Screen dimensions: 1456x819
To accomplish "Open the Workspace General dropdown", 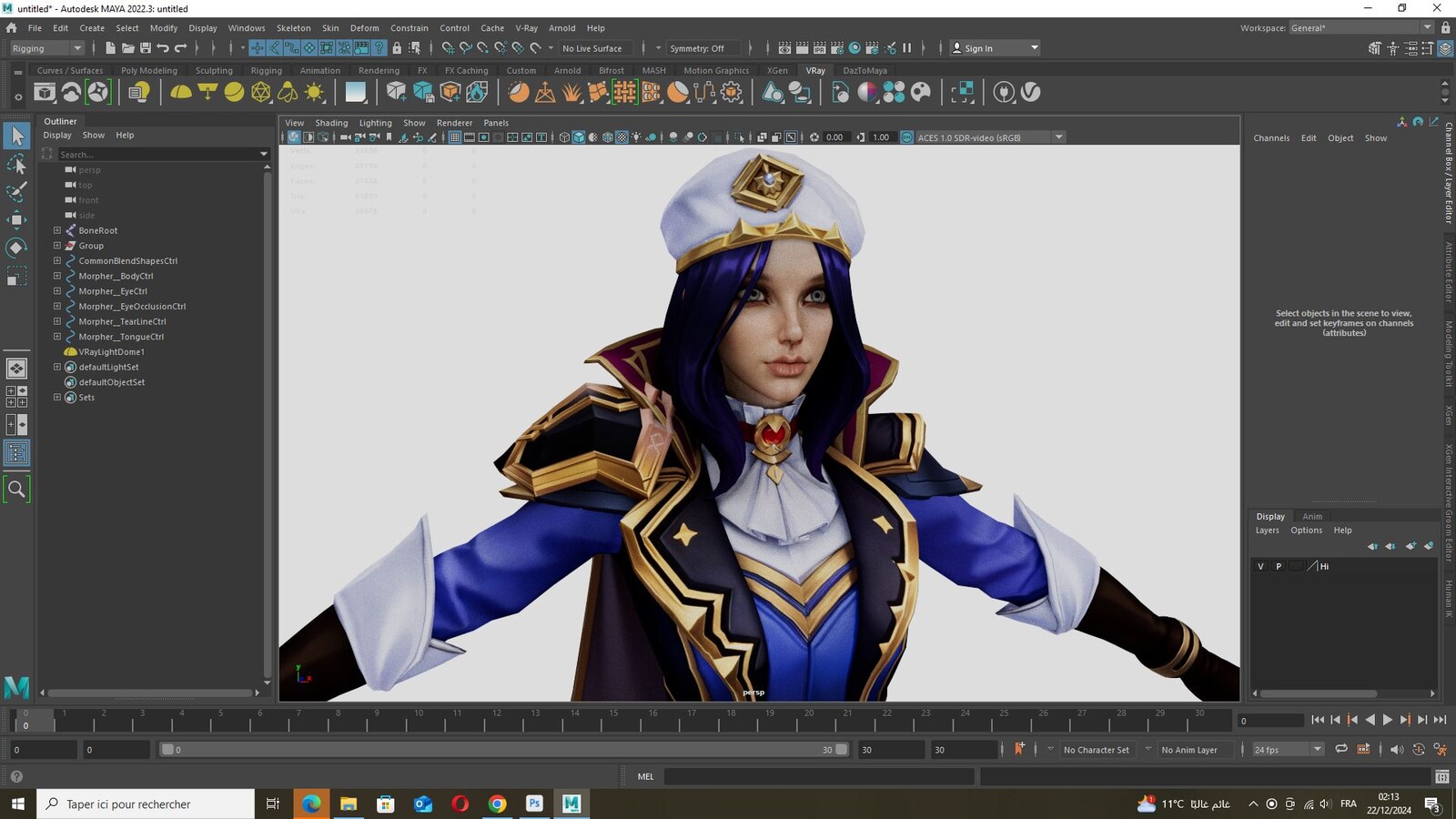I will (x=1360, y=28).
